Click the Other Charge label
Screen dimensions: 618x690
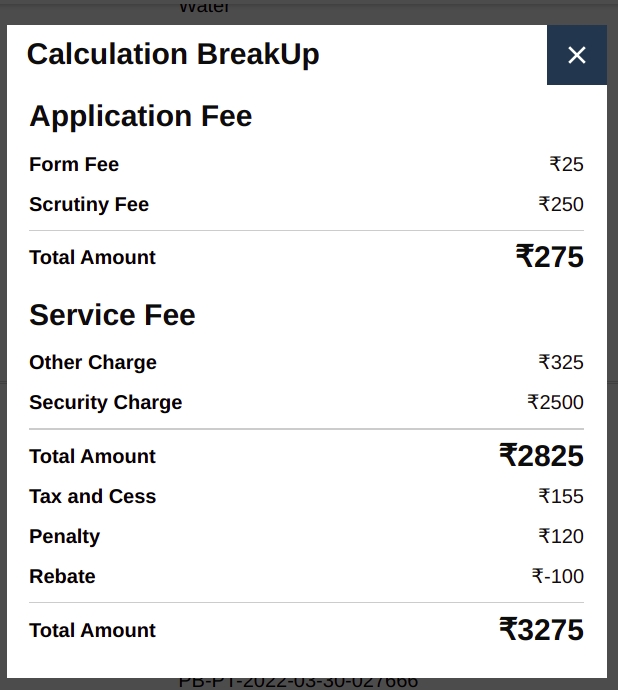point(93,362)
